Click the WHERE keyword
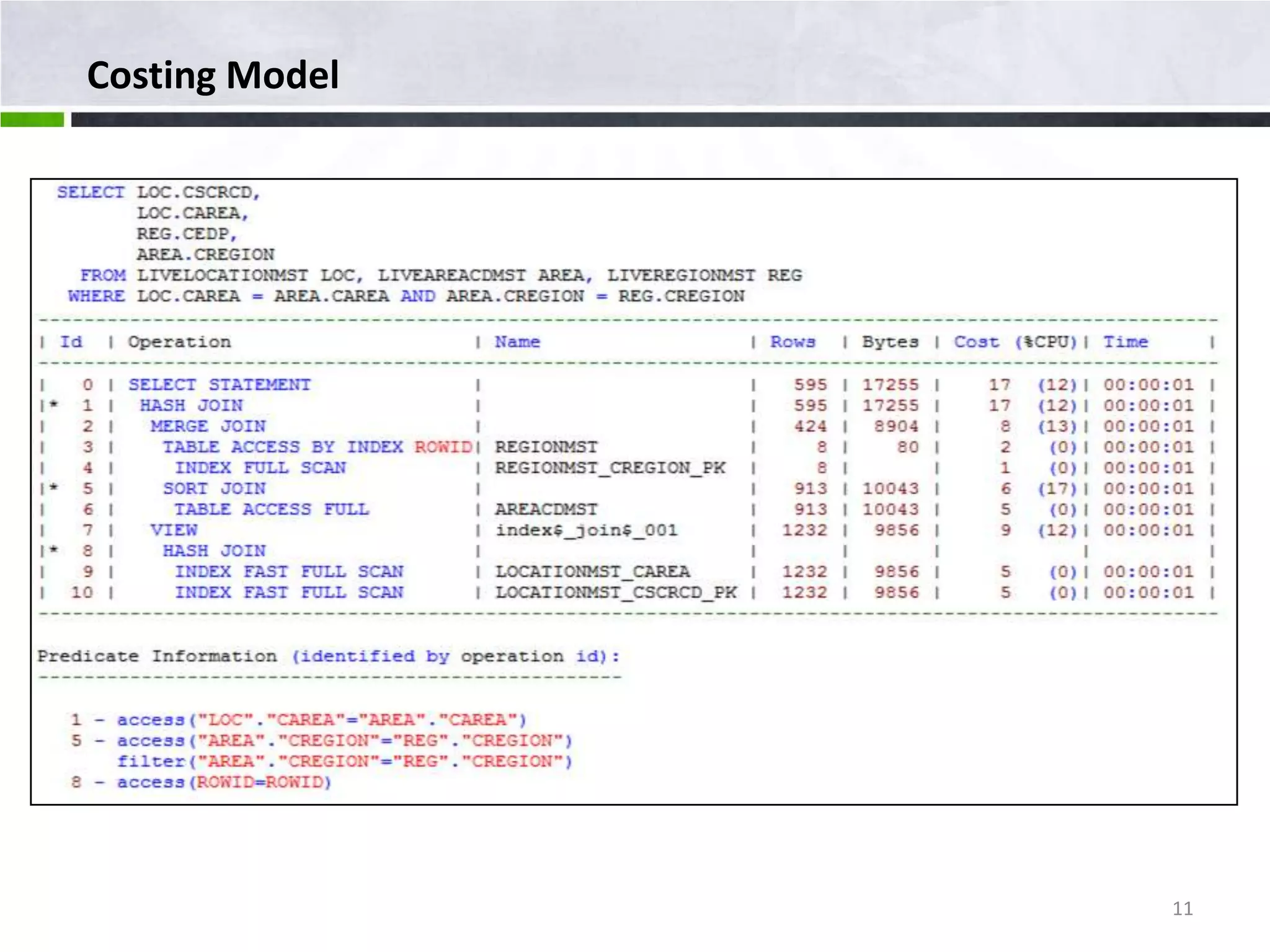This screenshot has width=1270, height=952. pos(96,296)
